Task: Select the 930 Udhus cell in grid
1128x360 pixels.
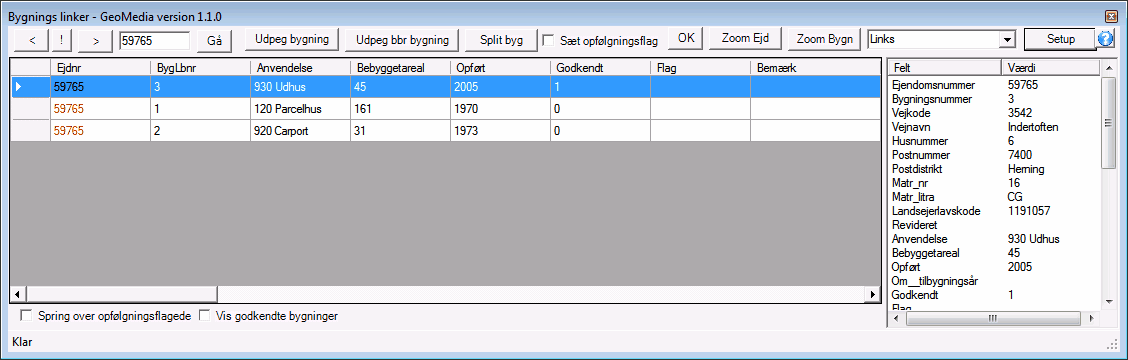Action: (x=300, y=86)
